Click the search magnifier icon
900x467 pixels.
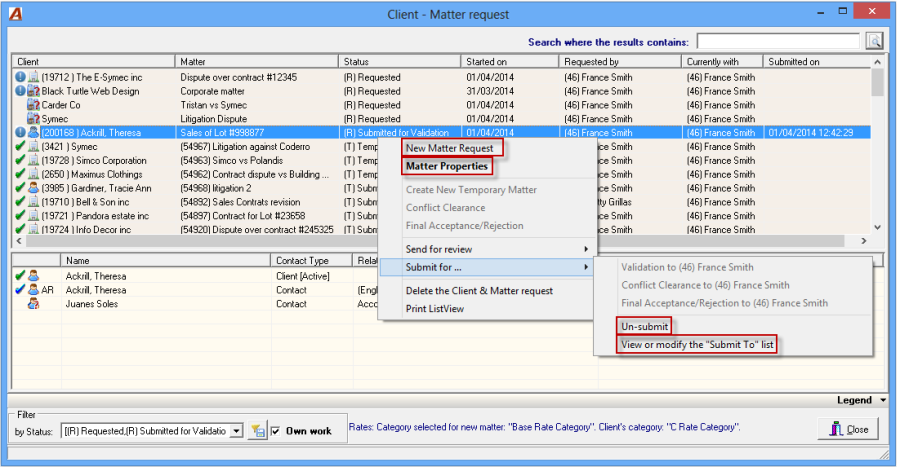pyautogui.click(x=874, y=41)
